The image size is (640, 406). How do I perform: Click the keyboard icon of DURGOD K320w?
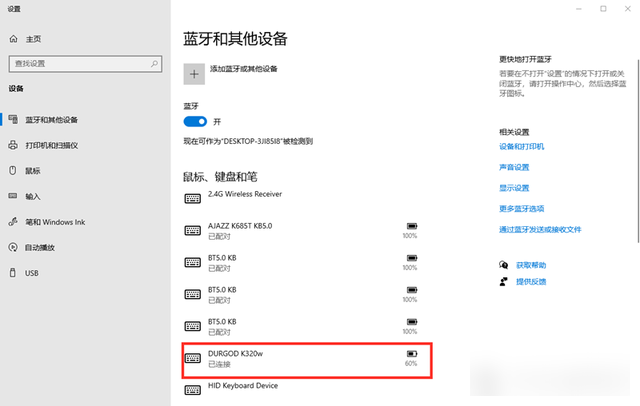click(193, 358)
